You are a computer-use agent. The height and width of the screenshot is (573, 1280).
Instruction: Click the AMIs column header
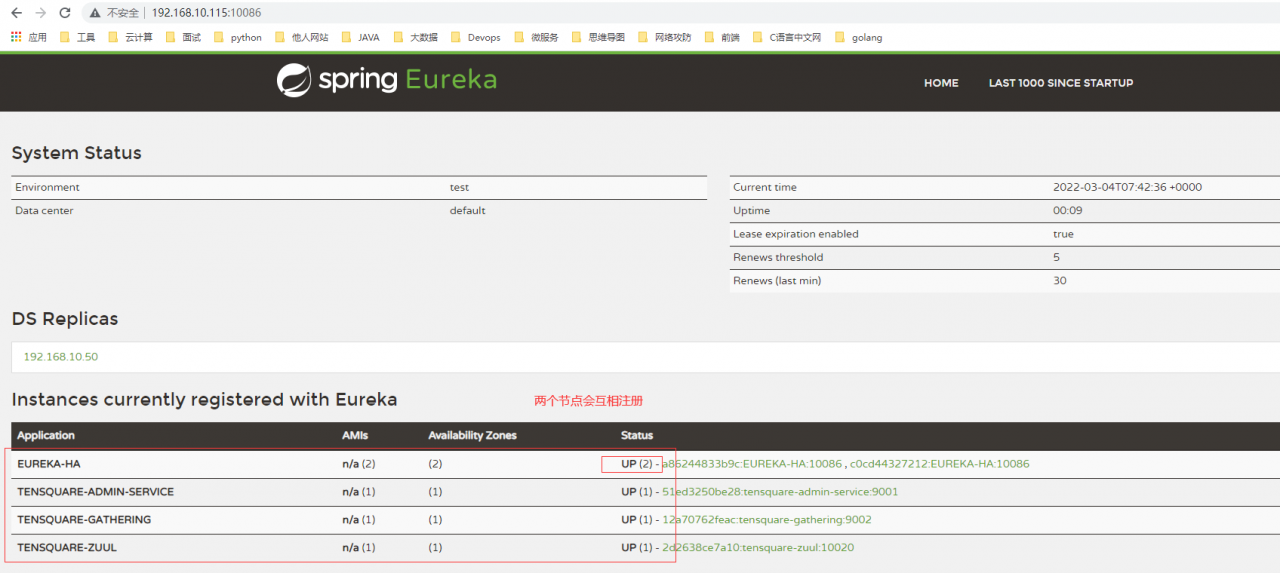click(x=357, y=436)
